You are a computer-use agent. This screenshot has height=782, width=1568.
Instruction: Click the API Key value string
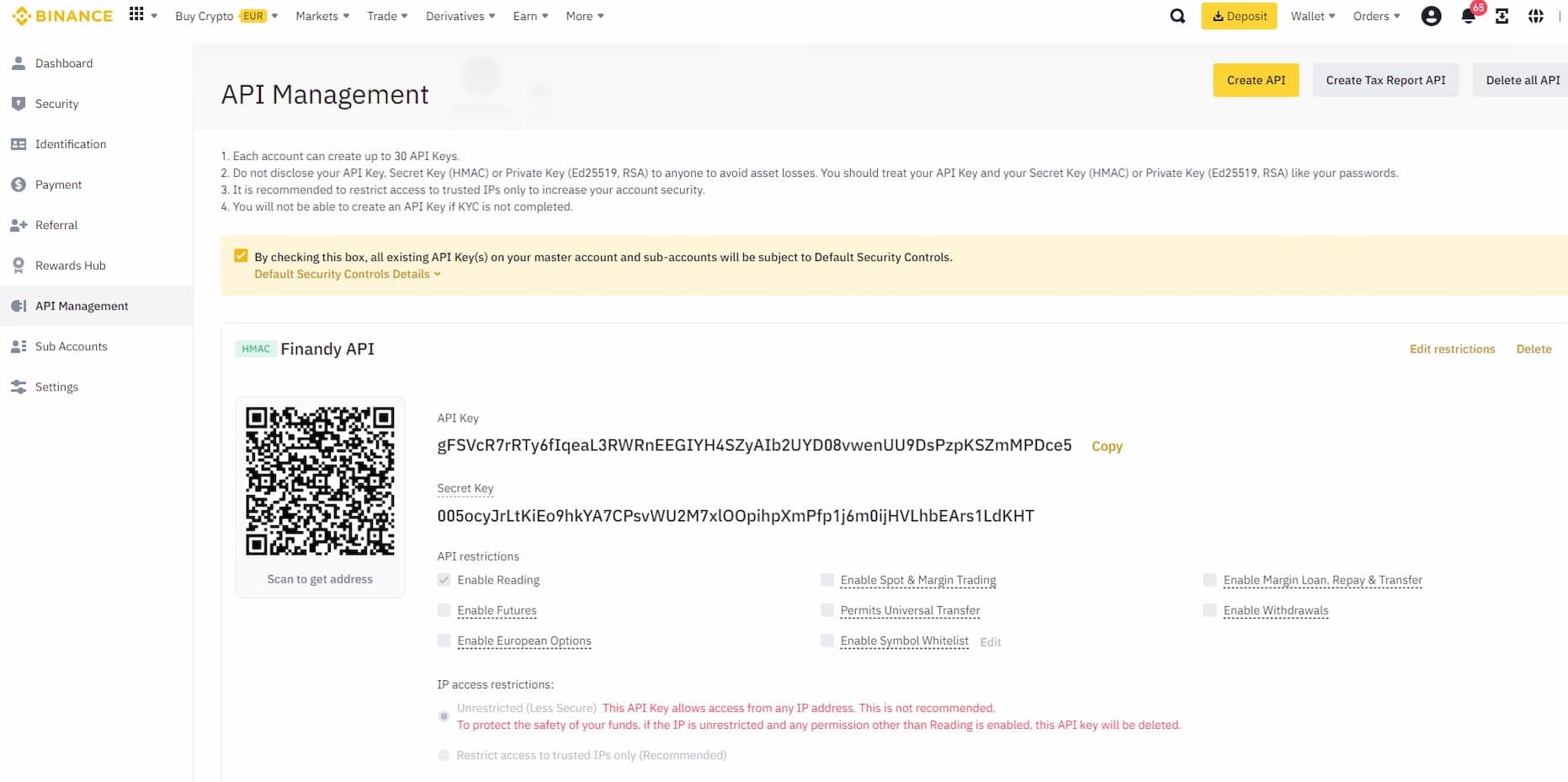point(754,445)
